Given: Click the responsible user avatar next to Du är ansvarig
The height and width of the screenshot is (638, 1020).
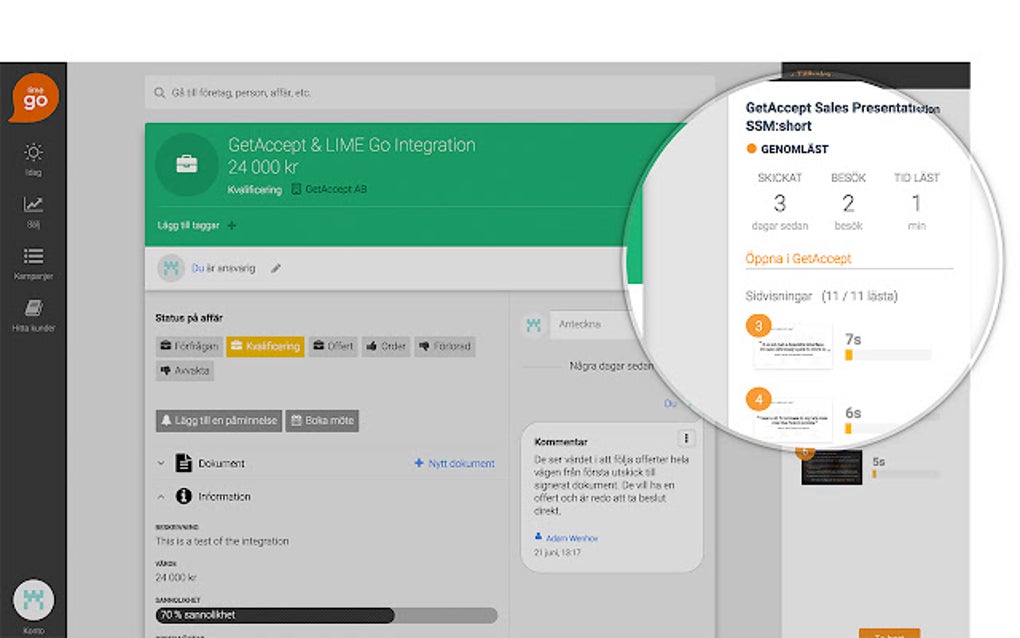Looking at the screenshot, I should pos(171,268).
